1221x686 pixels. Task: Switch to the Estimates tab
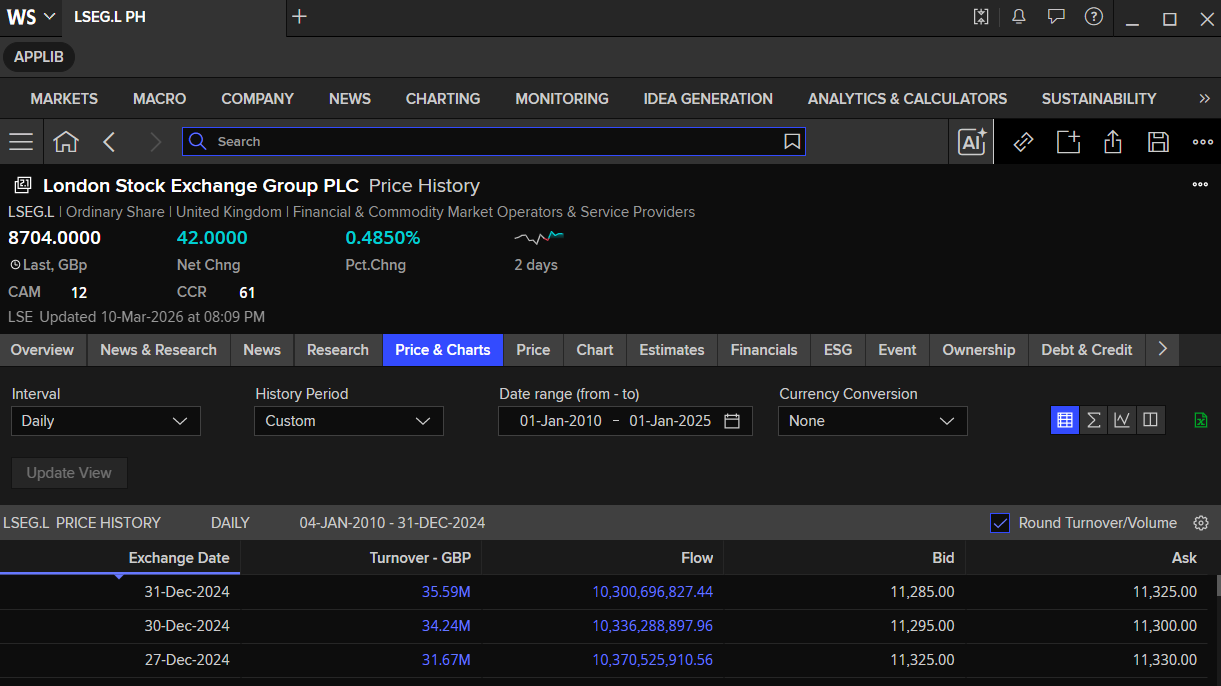[672, 350]
